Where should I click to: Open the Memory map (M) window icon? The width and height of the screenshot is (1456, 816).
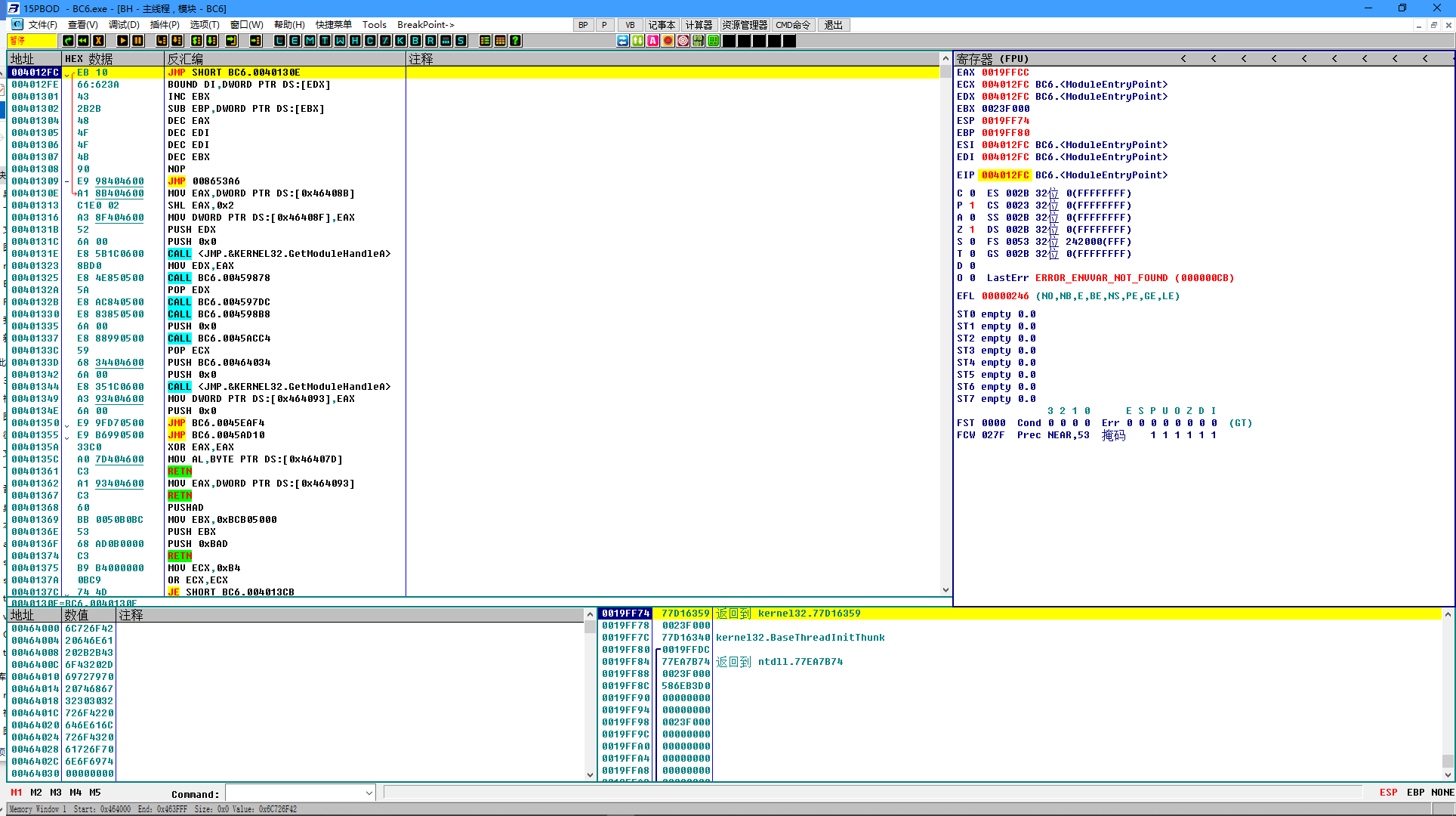[x=310, y=41]
